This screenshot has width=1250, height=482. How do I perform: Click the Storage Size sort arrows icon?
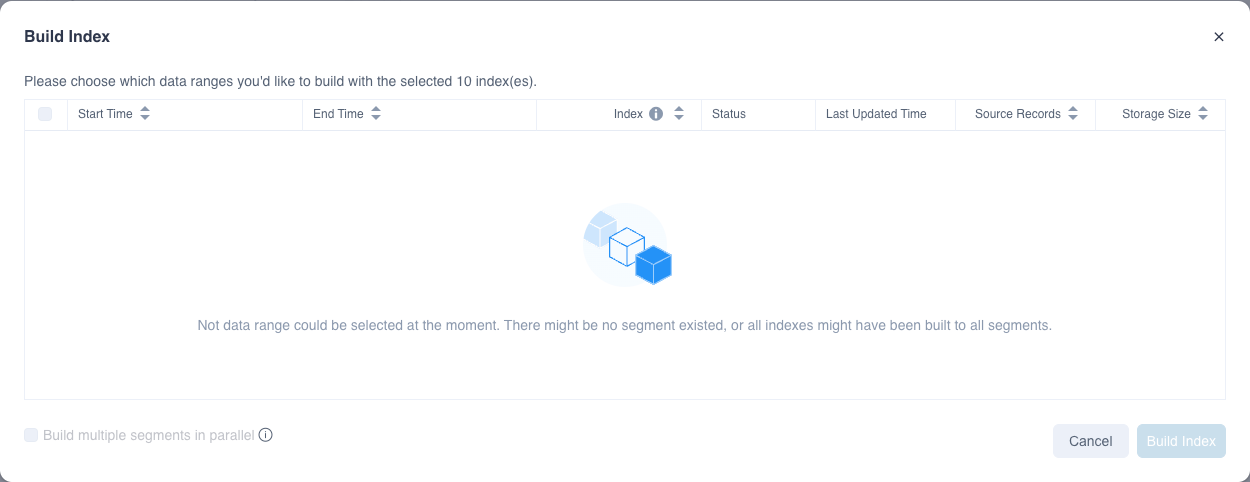pos(1203,114)
